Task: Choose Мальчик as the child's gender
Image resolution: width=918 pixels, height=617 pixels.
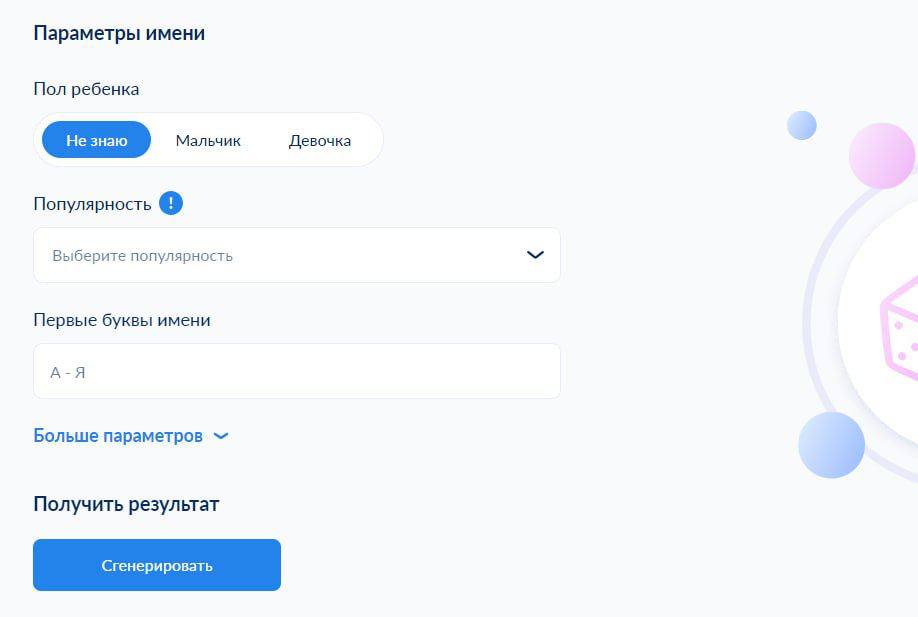Action: point(208,140)
